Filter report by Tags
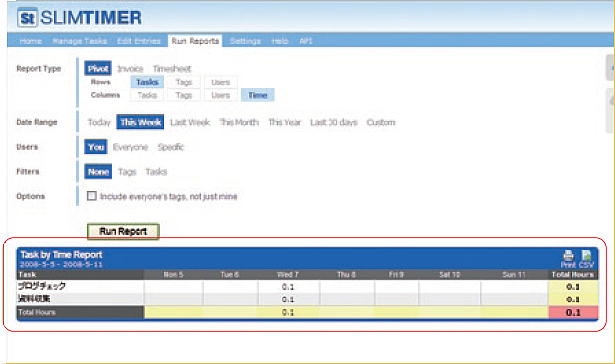The image size is (615, 364). point(127,172)
